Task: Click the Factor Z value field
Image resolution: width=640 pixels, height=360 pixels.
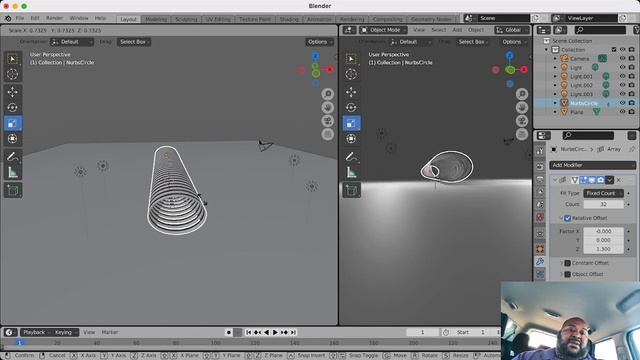Action: [603, 249]
